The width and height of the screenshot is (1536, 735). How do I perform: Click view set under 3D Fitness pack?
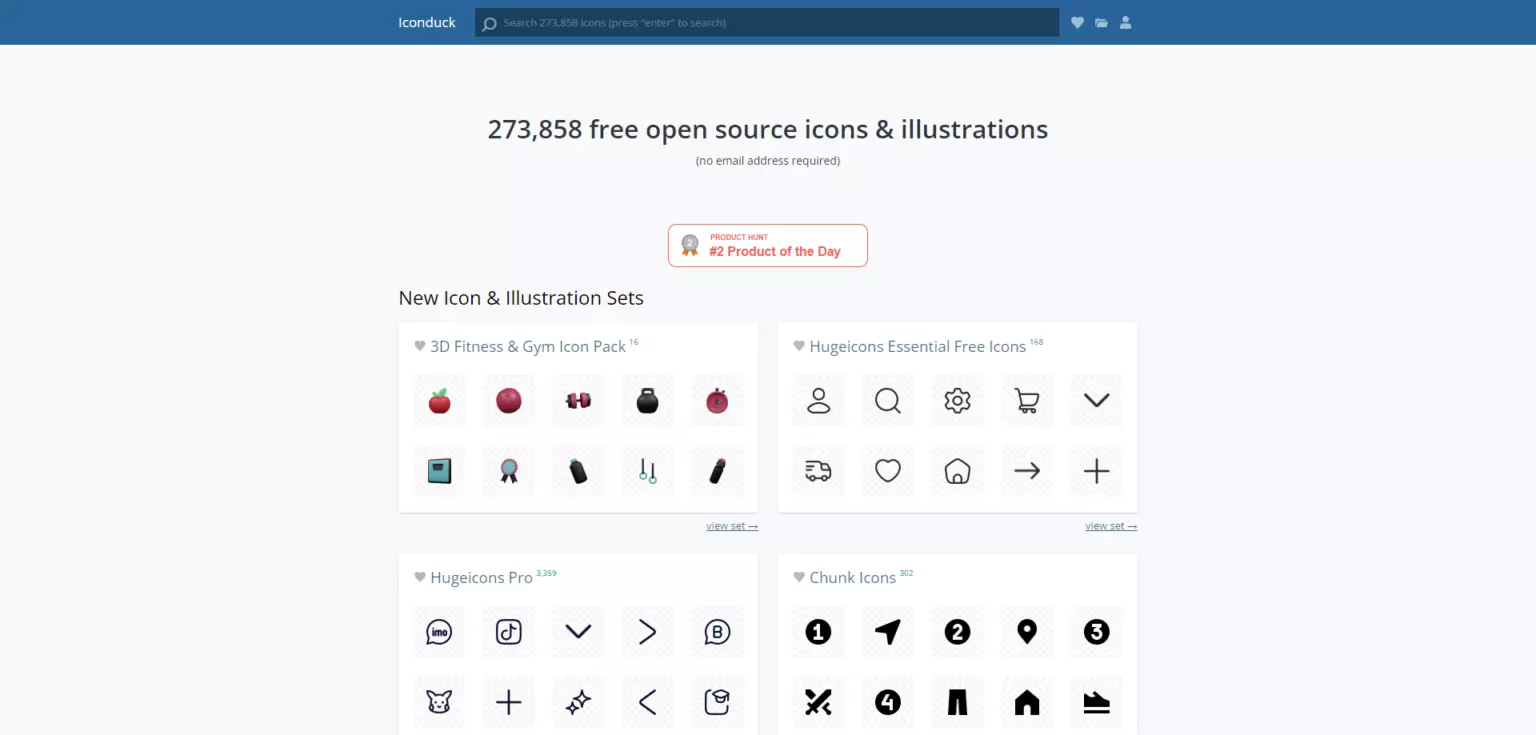pyautogui.click(x=732, y=526)
